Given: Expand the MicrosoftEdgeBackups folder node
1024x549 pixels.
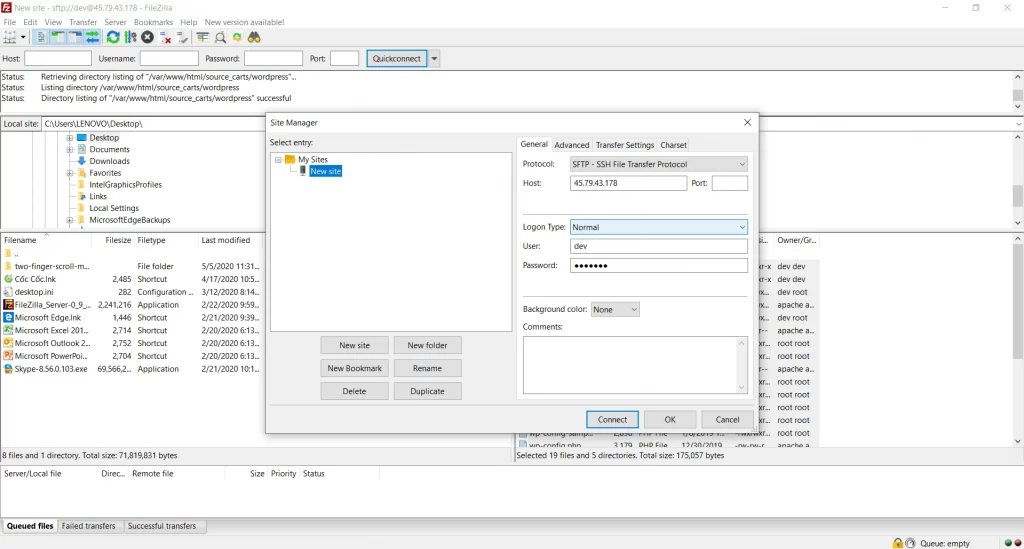Looking at the screenshot, I should (x=70, y=220).
